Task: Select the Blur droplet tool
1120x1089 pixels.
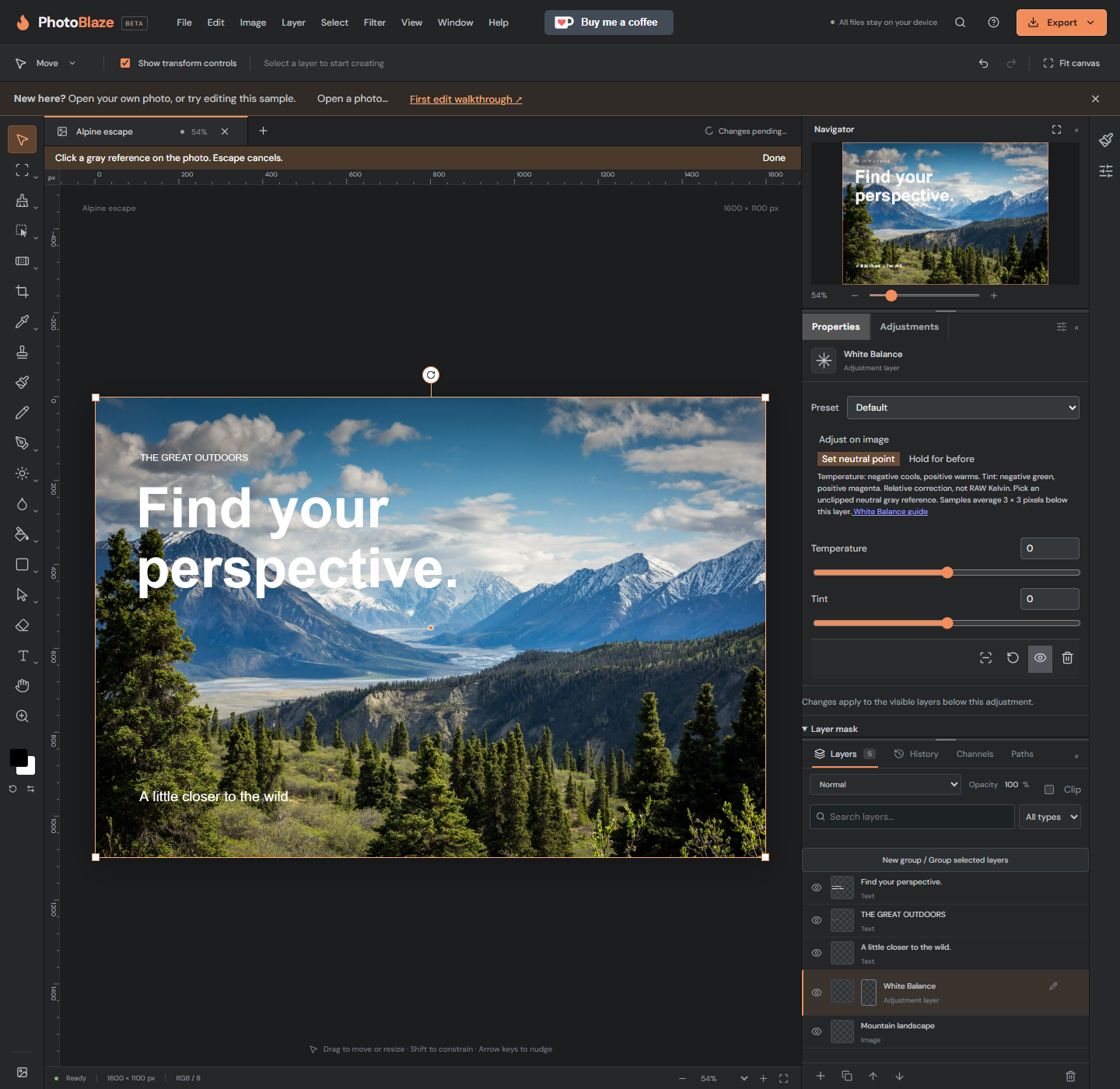Action: click(22, 504)
